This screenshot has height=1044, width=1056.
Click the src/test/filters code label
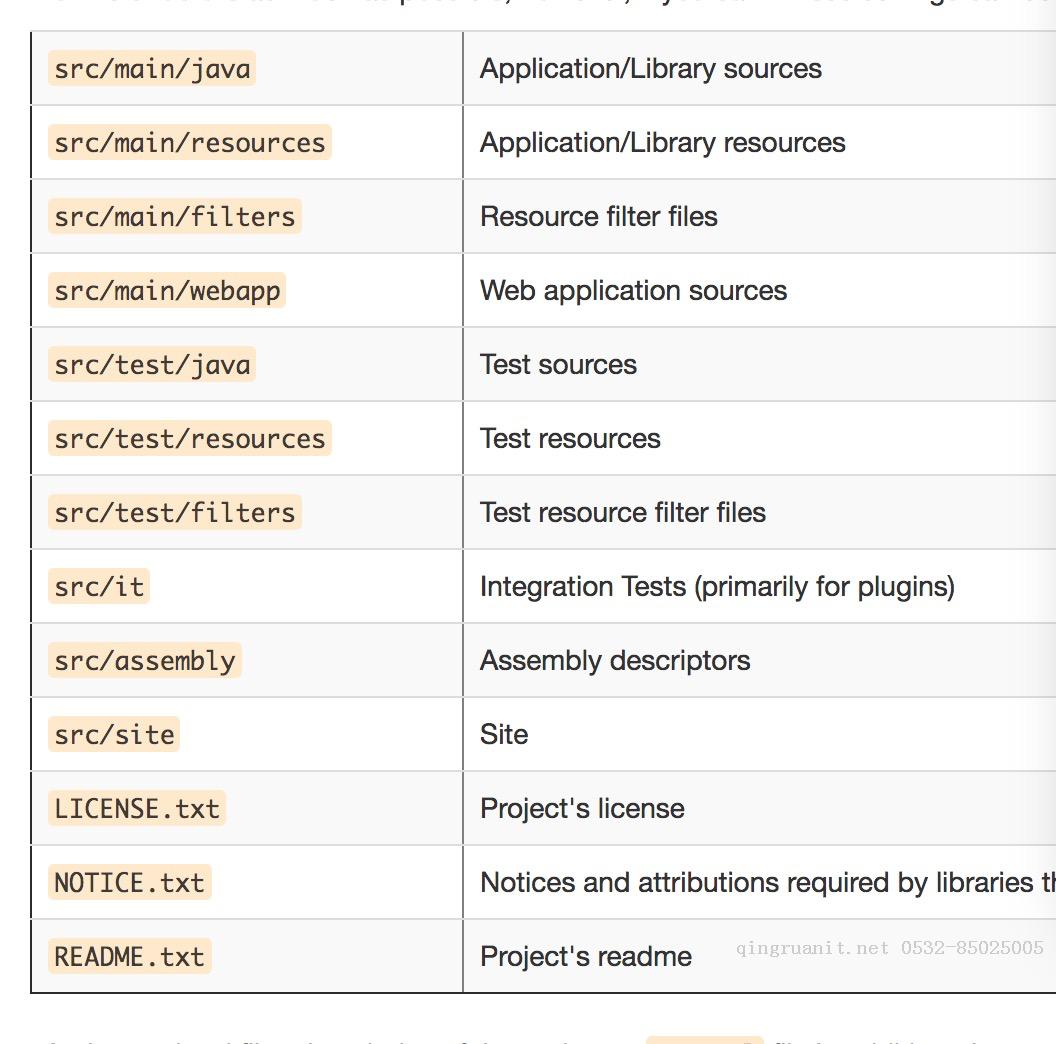[174, 513]
